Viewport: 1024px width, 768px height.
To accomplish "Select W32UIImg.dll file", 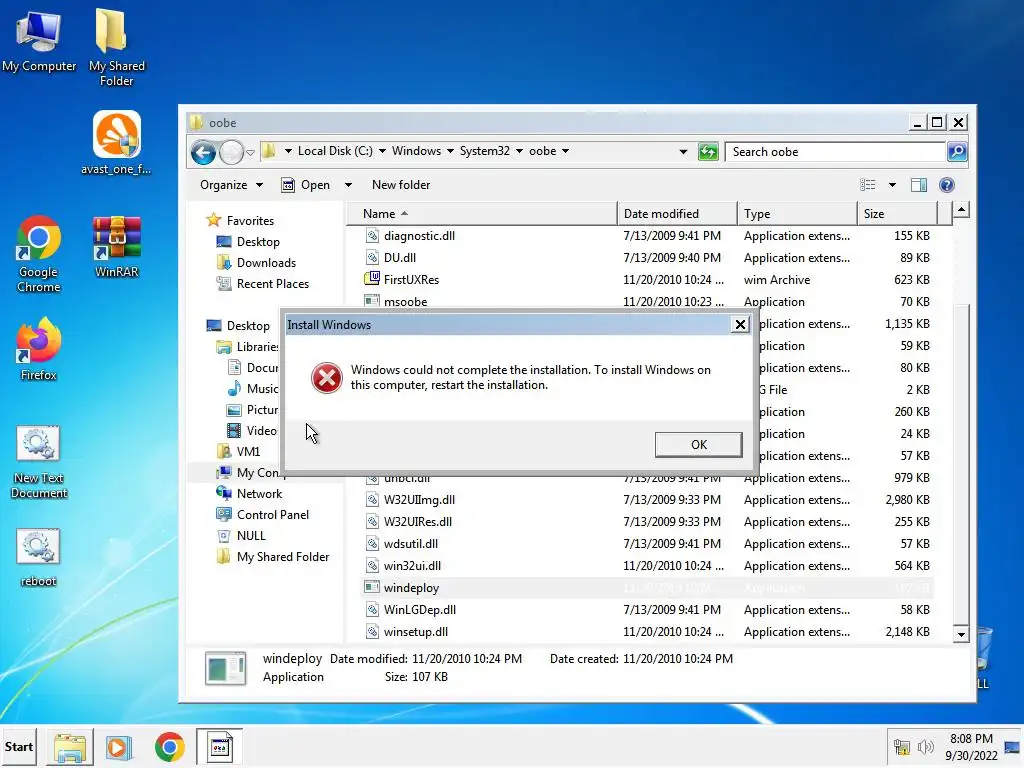I will tap(647, 500).
